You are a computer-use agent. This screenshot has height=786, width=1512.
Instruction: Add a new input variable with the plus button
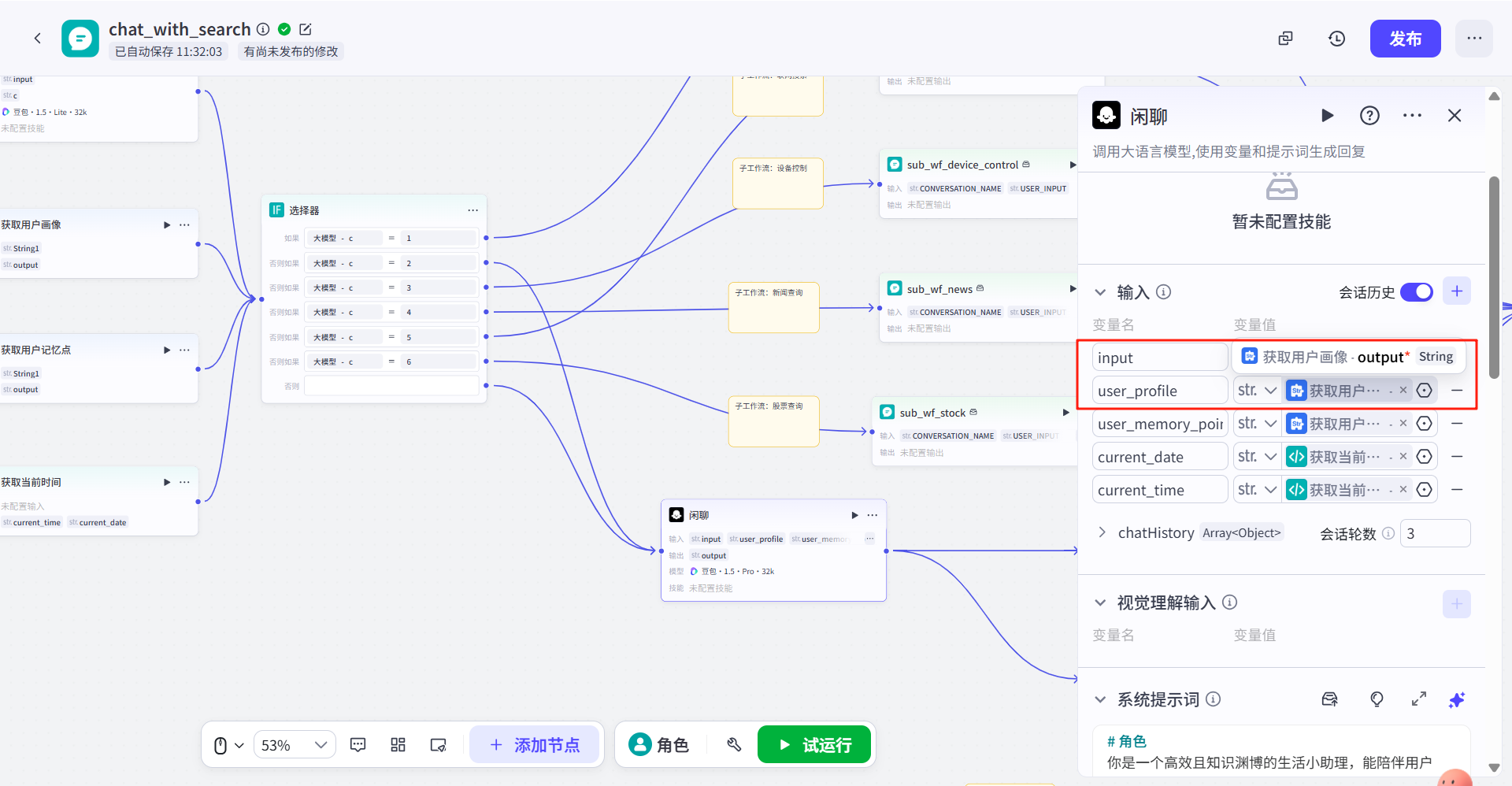1457,291
